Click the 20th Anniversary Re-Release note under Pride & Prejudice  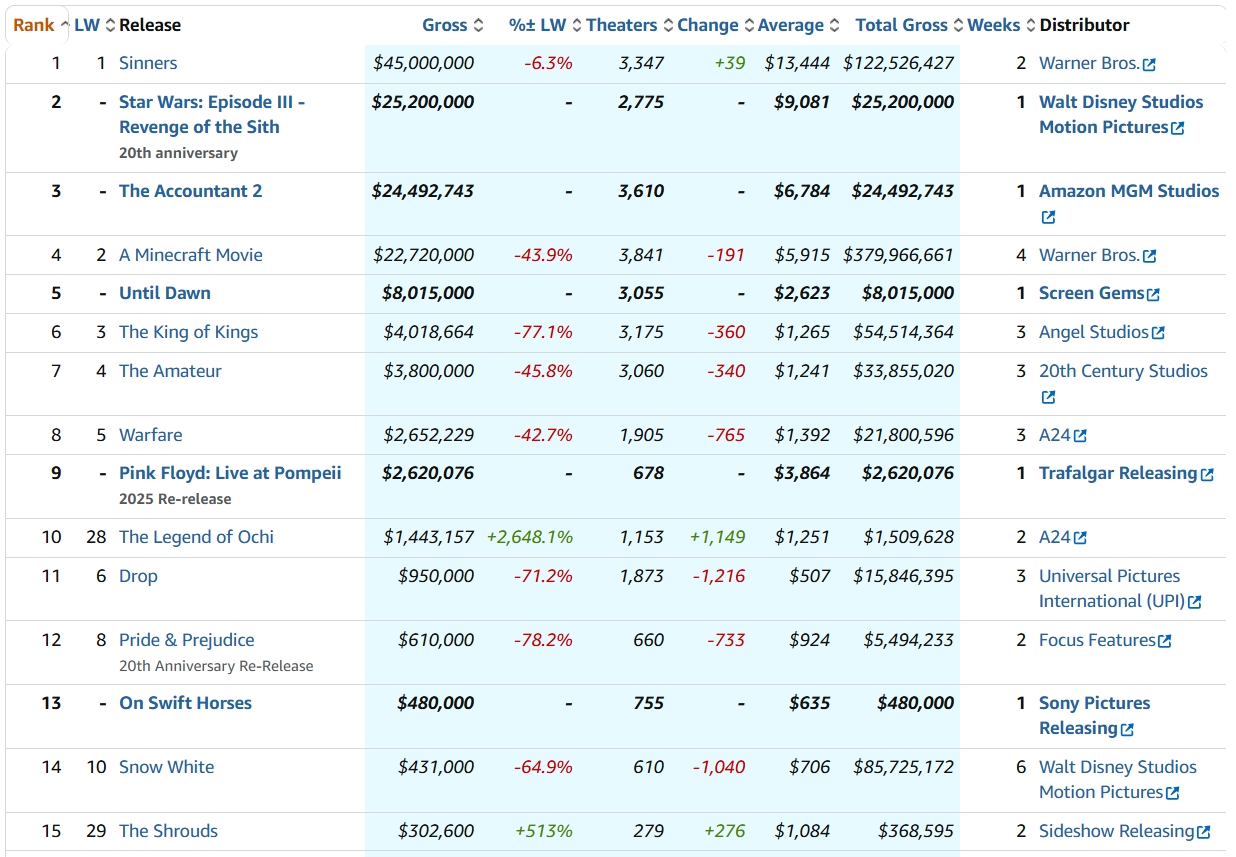(x=216, y=666)
